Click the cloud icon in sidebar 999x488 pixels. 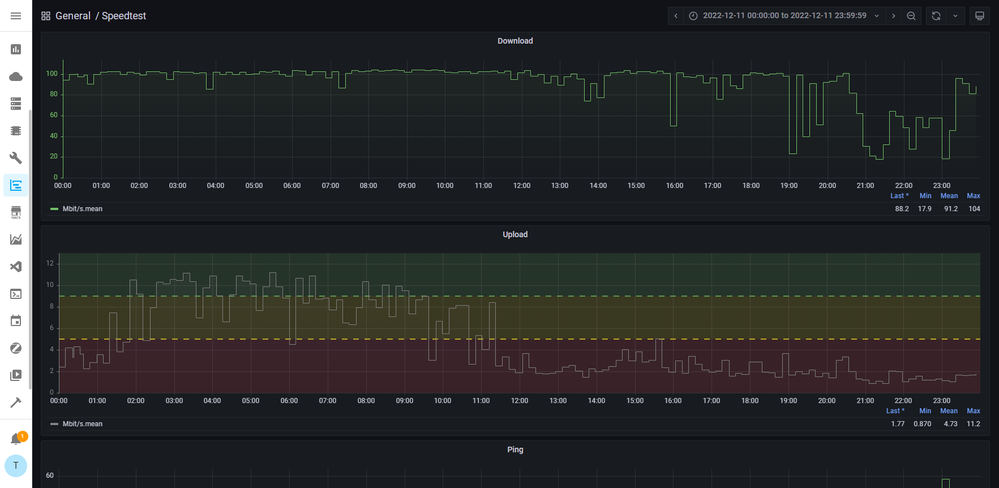click(x=15, y=76)
